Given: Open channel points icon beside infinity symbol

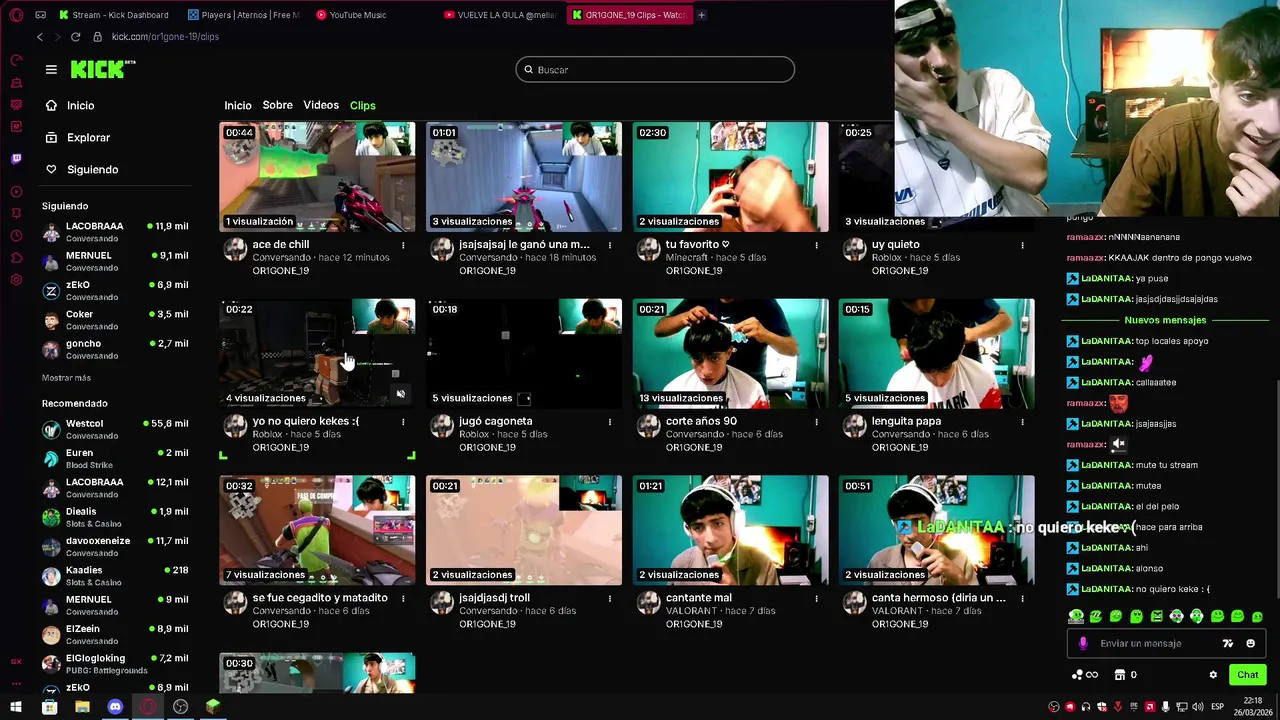Looking at the screenshot, I should tap(1077, 675).
